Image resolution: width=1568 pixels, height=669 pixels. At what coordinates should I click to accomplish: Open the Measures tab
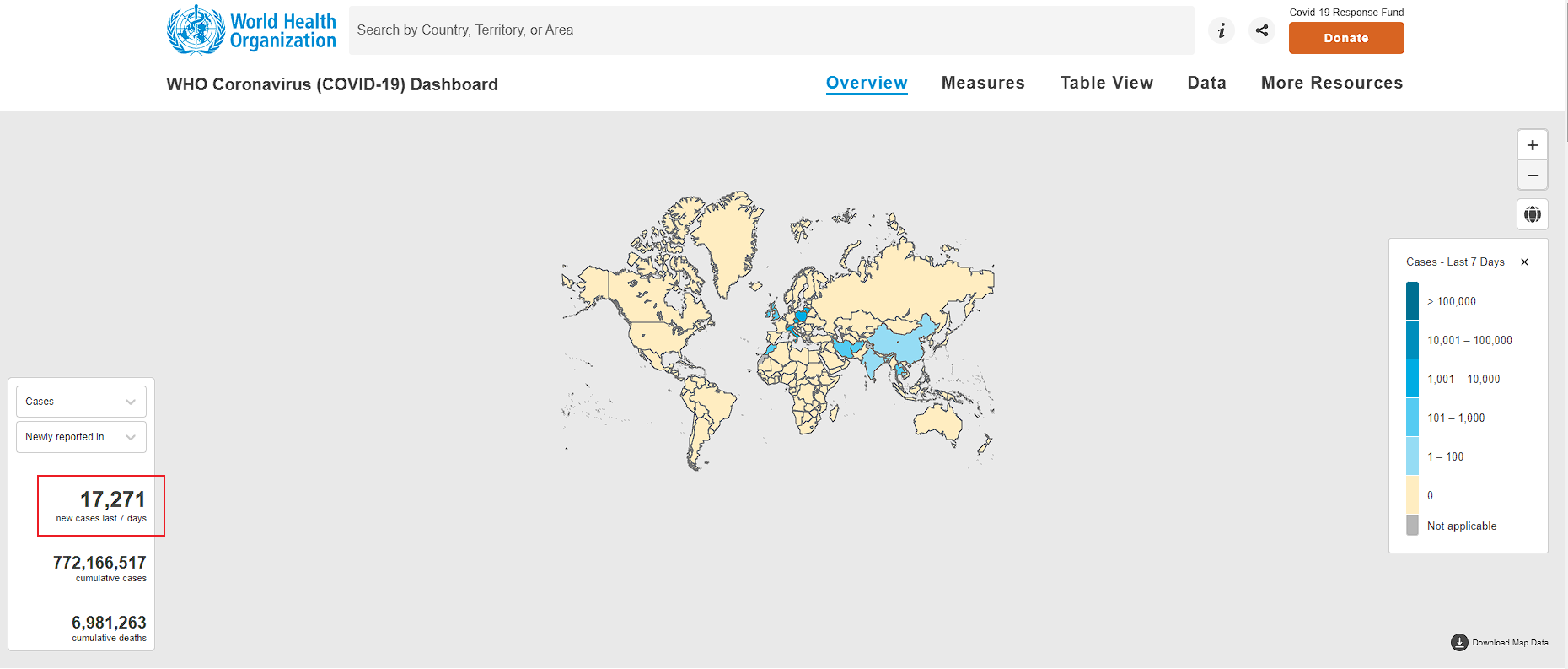pos(983,83)
